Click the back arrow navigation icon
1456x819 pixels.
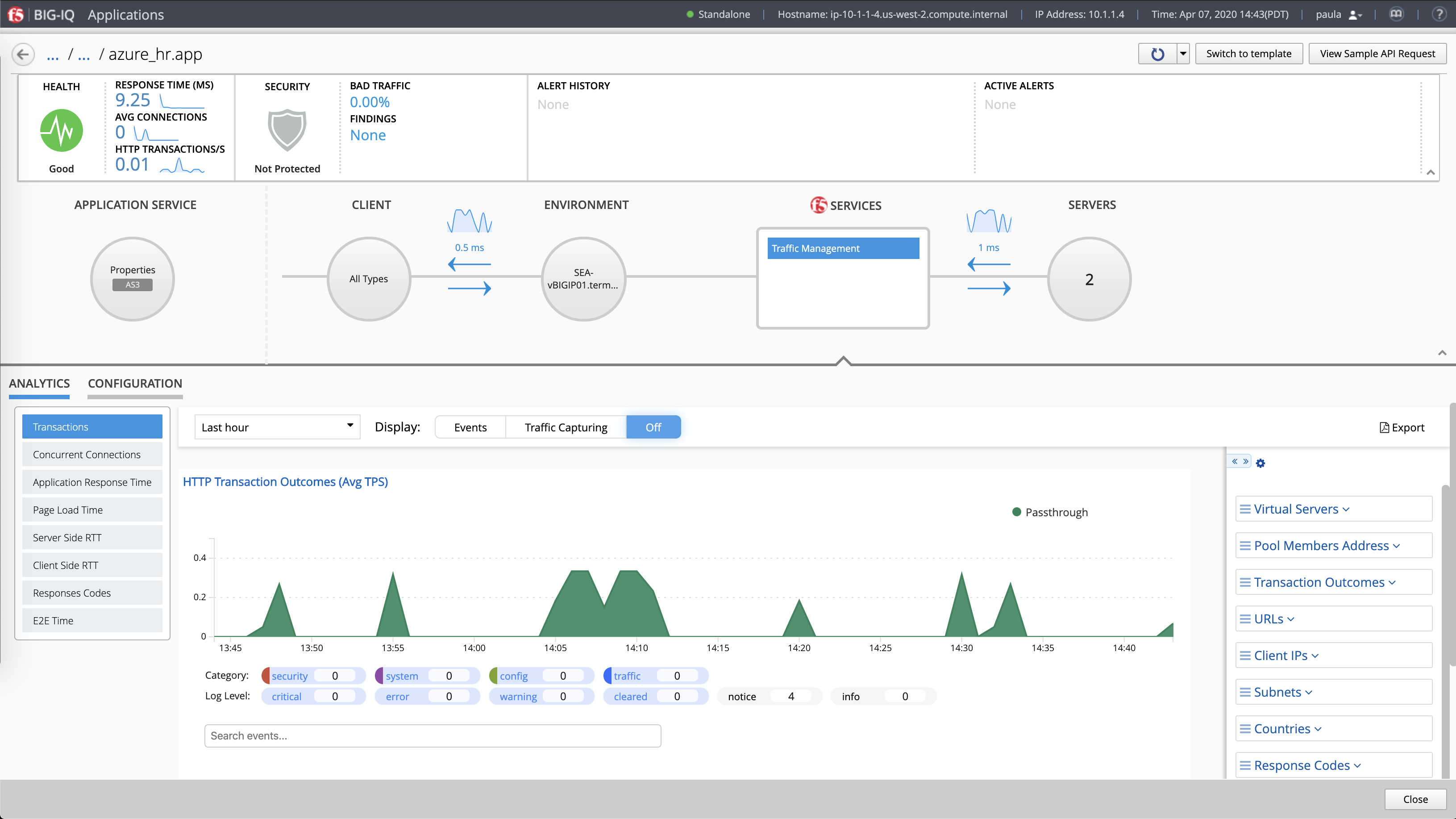click(x=23, y=54)
